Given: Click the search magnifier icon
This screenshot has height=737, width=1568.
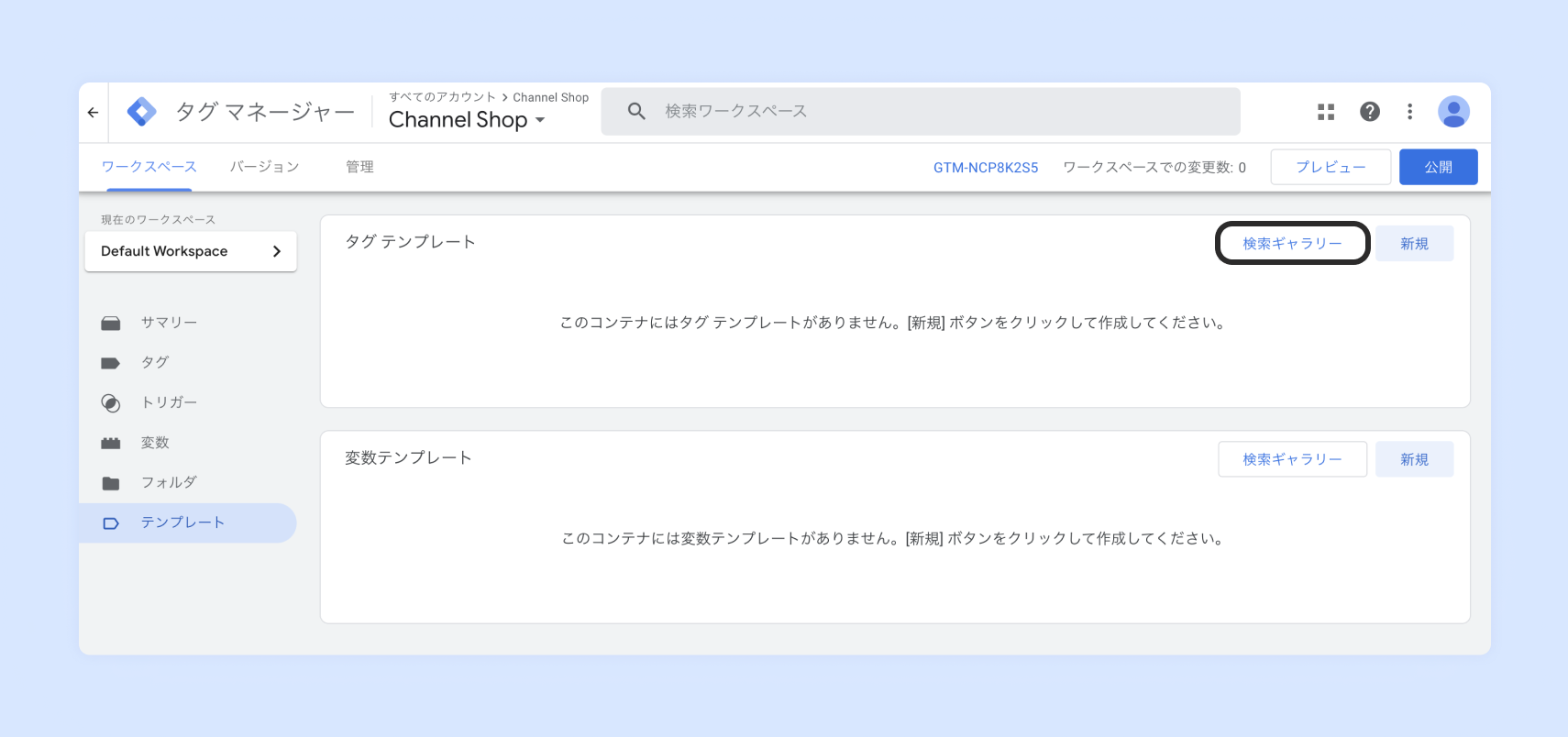Looking at the screenshot, I should 636,112.
